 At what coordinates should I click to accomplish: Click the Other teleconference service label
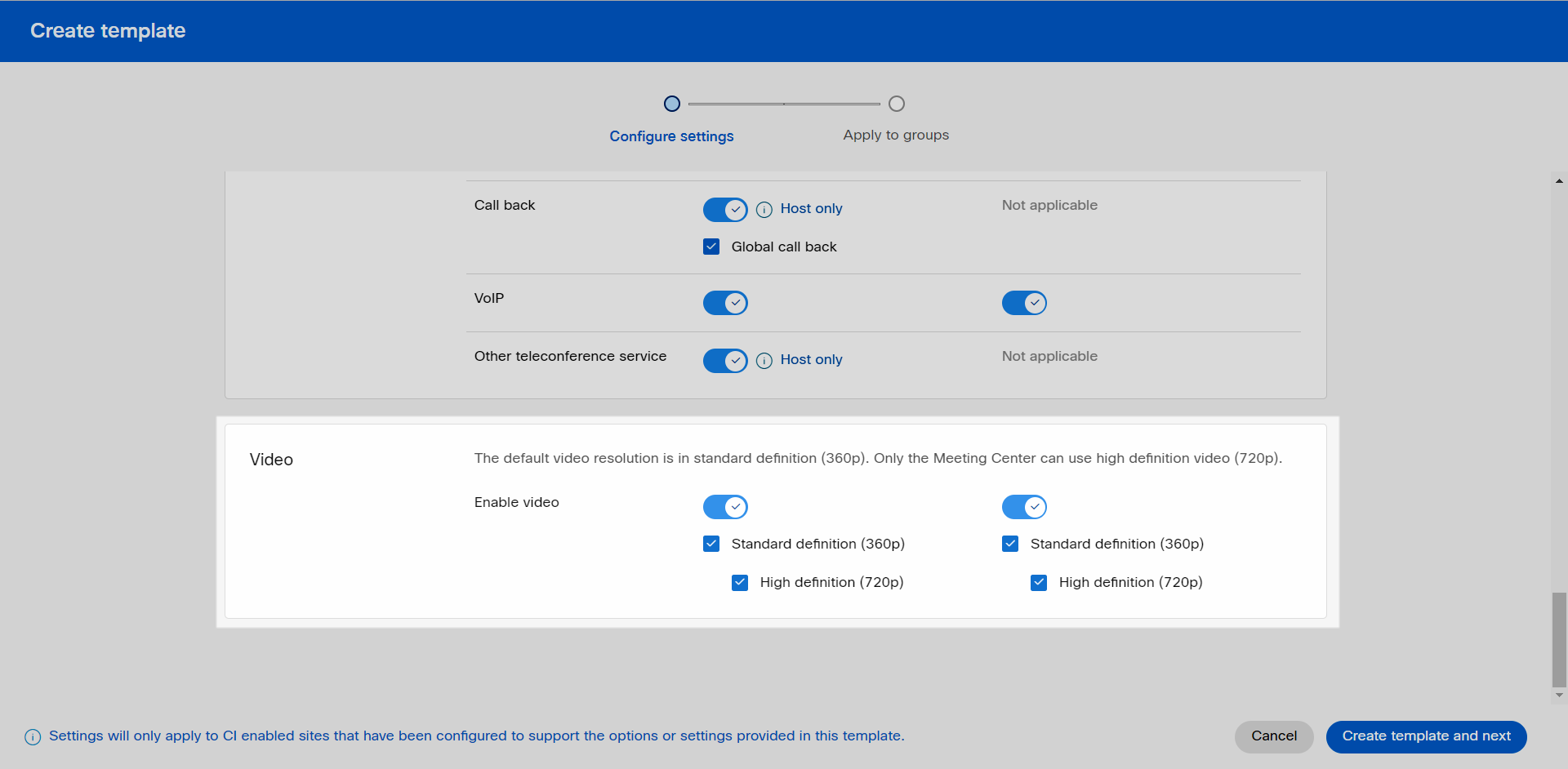pyautogui.click(x=570, y=357)
